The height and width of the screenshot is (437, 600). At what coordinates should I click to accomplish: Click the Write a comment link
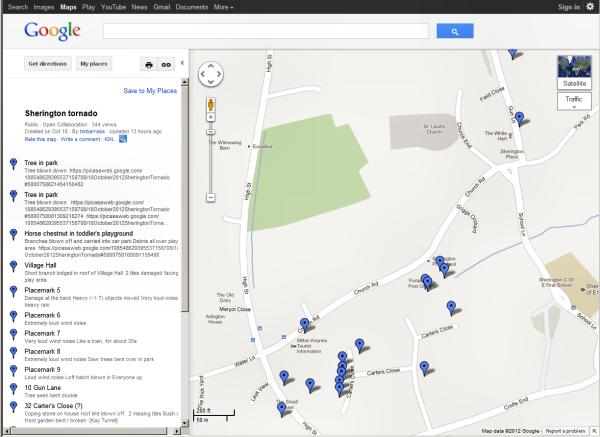coord(81,139)
